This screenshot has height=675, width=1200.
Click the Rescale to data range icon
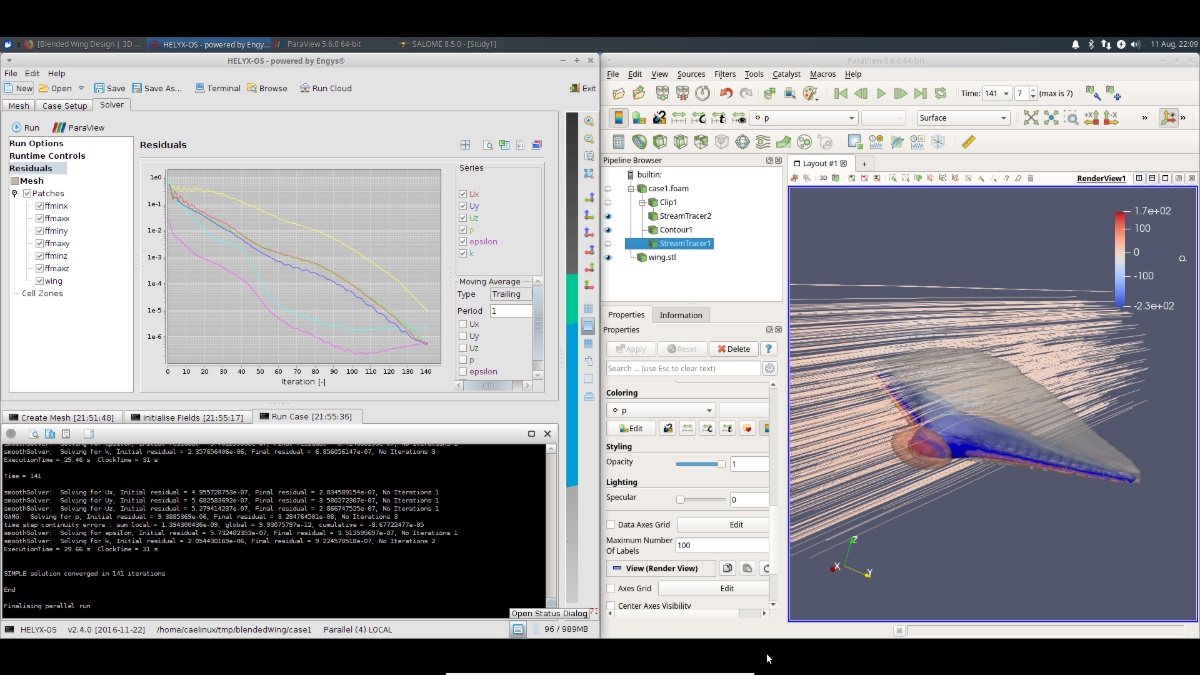(x=678, y=118)
